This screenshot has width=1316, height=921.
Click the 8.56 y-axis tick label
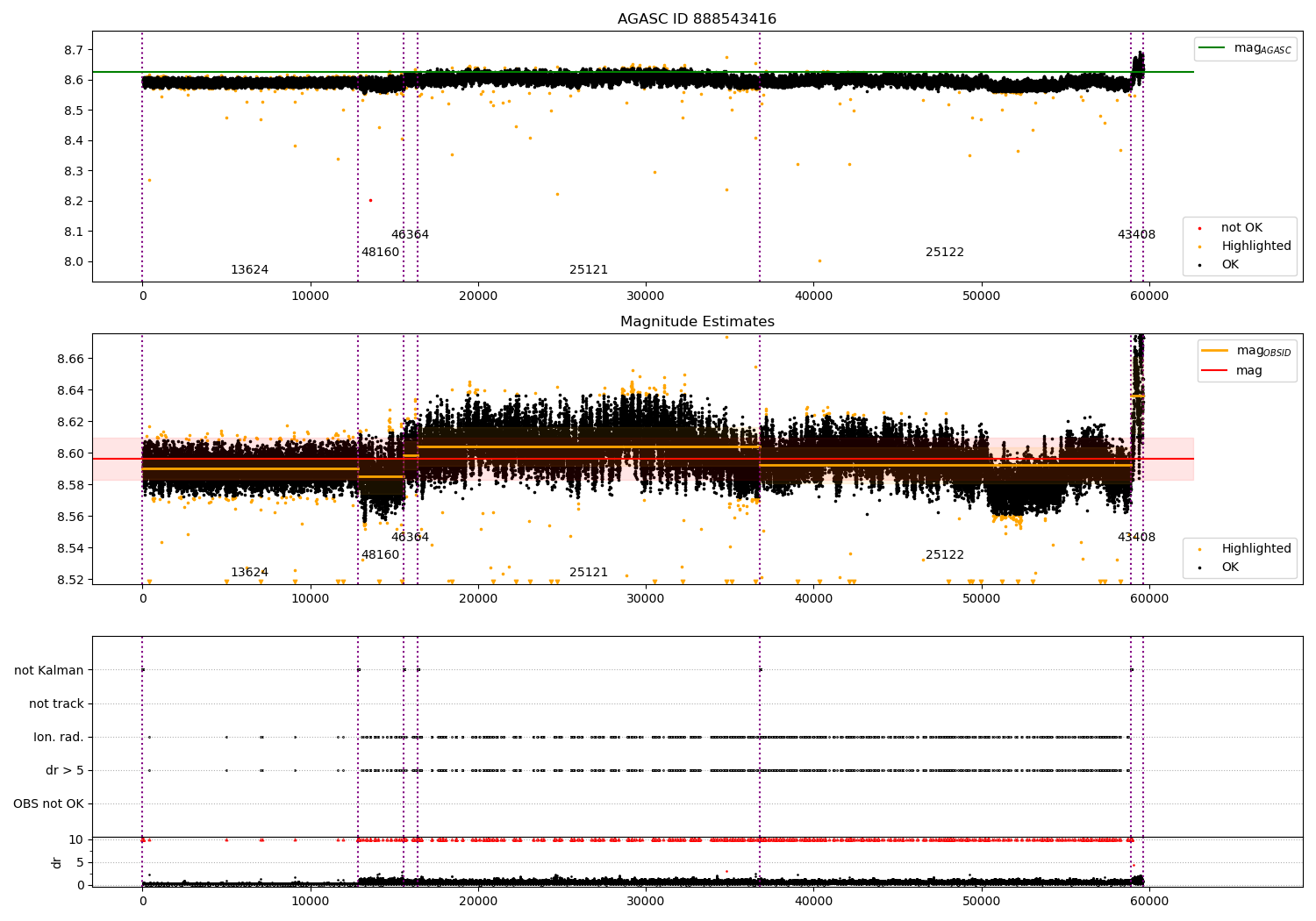pyautogui.click(x=70, y=517)
